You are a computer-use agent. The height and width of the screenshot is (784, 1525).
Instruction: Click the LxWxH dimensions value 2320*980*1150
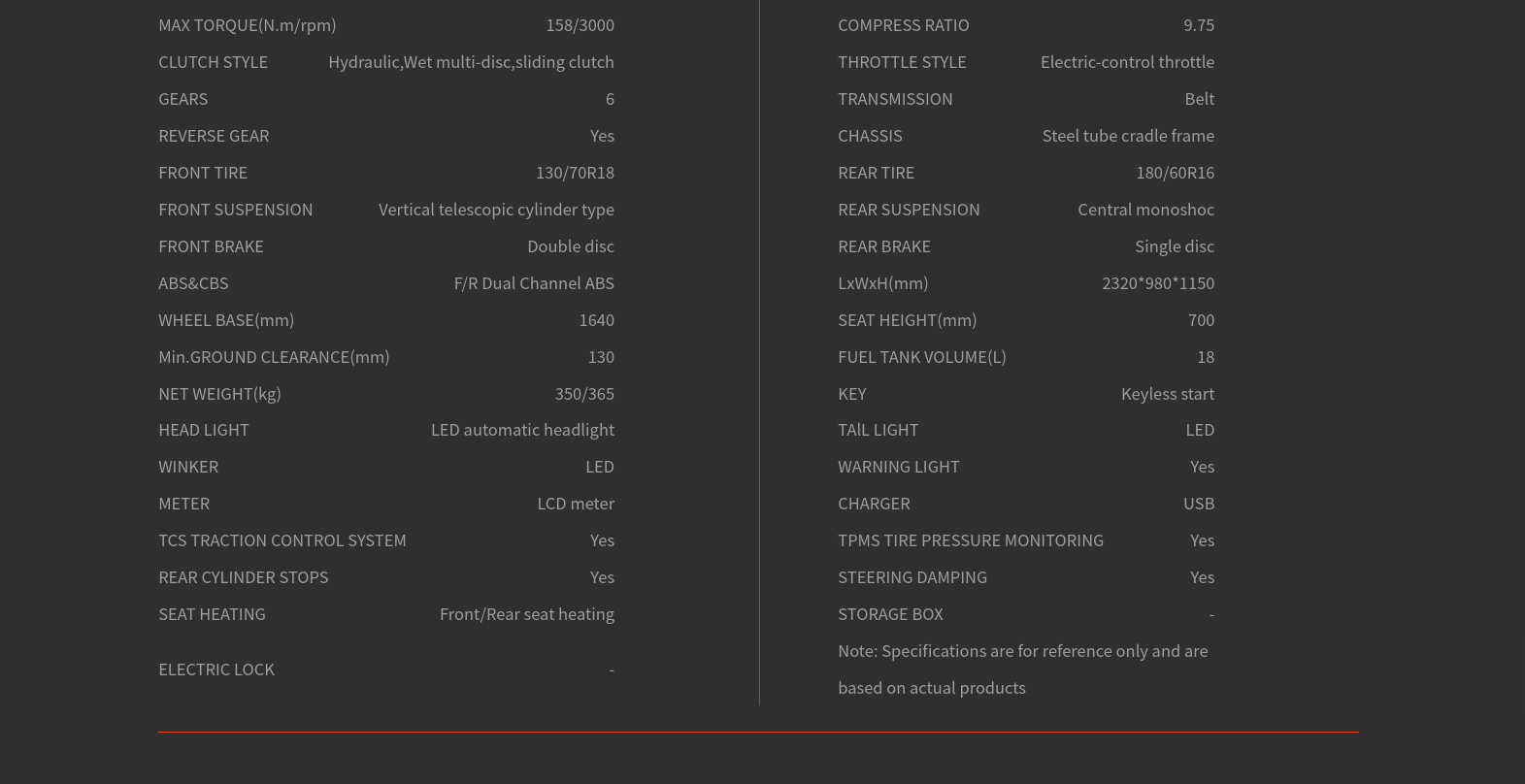1158,283
